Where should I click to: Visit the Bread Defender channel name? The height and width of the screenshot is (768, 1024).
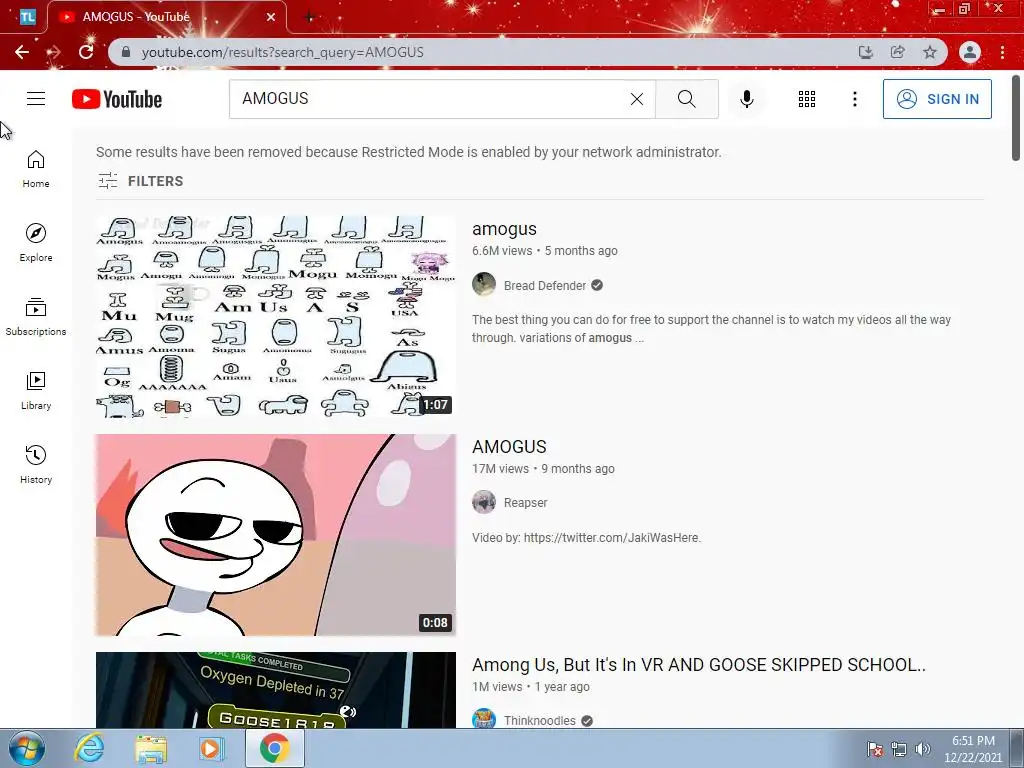[545, 285]
